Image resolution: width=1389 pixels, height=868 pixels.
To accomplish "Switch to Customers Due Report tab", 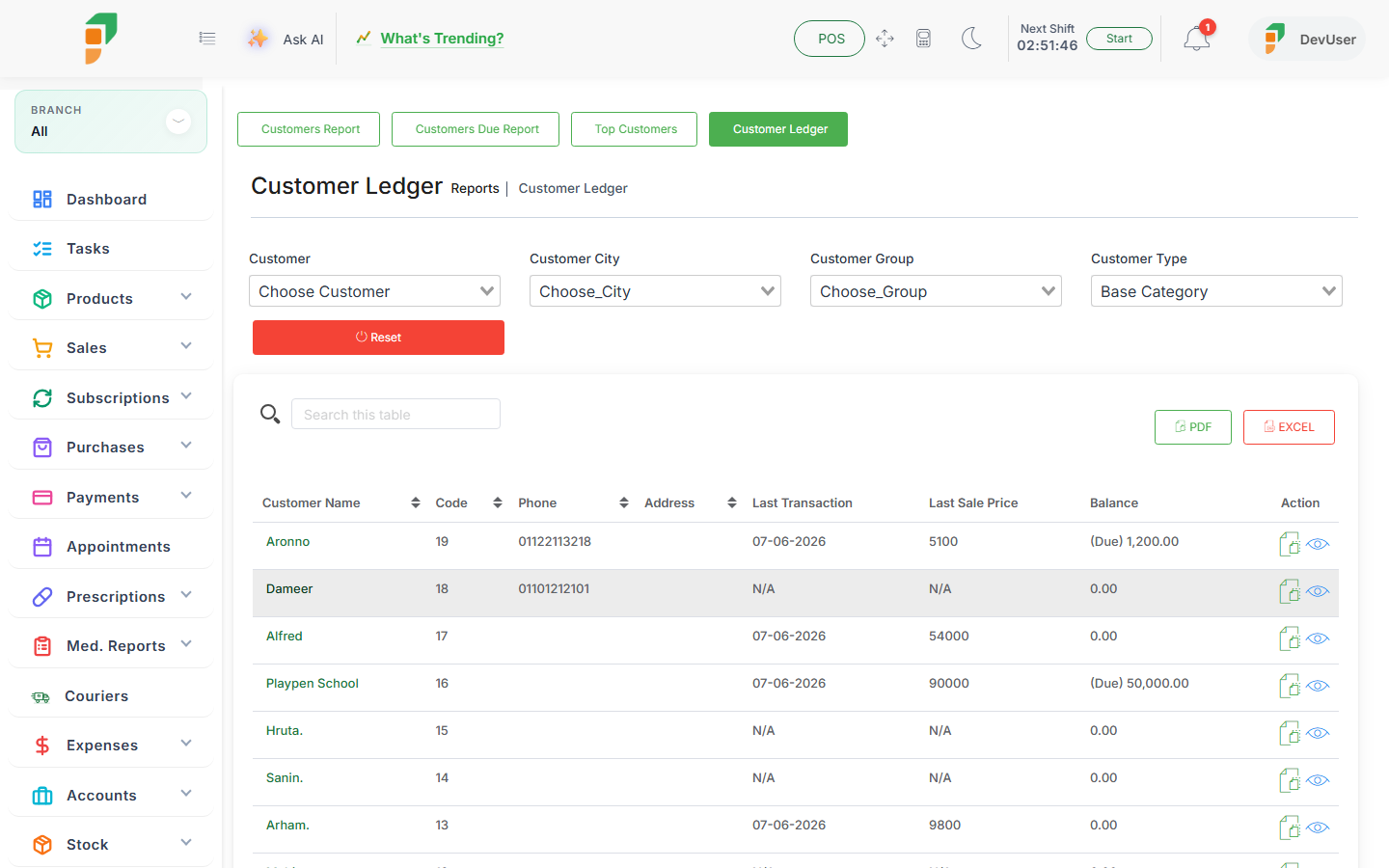I will point(476,129).
